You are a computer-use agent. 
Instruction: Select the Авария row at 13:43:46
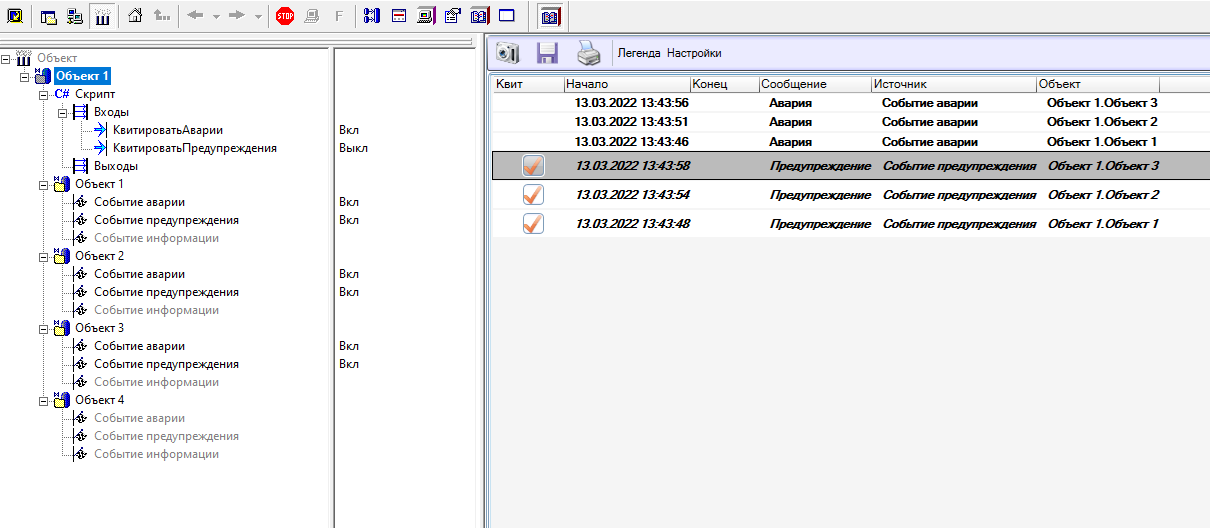(851, 142)
